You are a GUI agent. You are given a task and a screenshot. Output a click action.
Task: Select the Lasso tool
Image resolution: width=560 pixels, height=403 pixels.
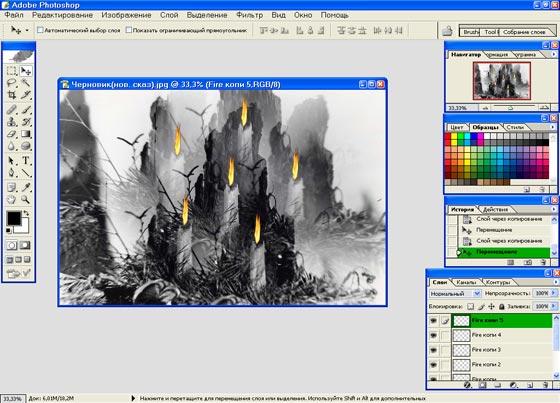click(11, 83)
